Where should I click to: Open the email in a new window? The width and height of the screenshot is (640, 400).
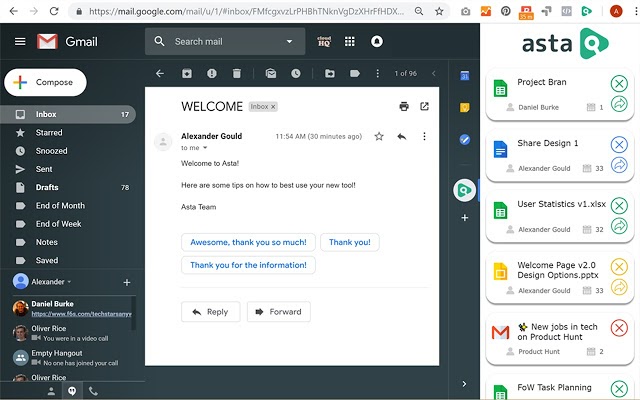(x=425, y=106)
